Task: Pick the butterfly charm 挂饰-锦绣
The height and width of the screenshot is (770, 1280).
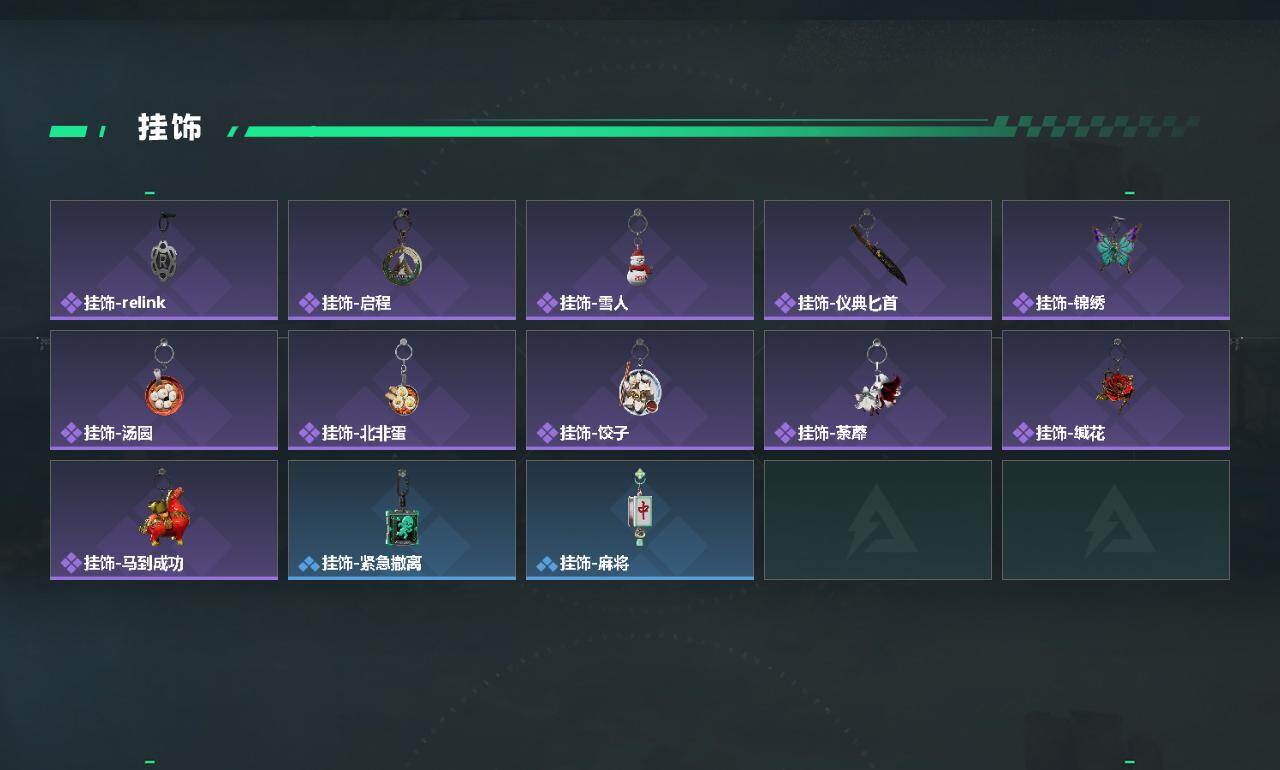Action: pos(1116,245)
